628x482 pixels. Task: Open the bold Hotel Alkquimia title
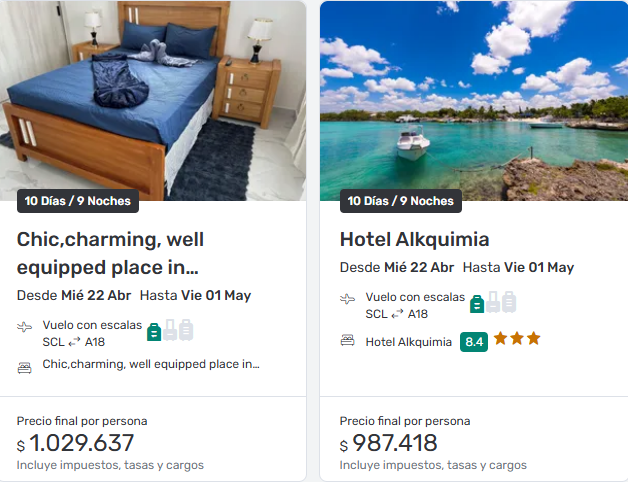414,240
